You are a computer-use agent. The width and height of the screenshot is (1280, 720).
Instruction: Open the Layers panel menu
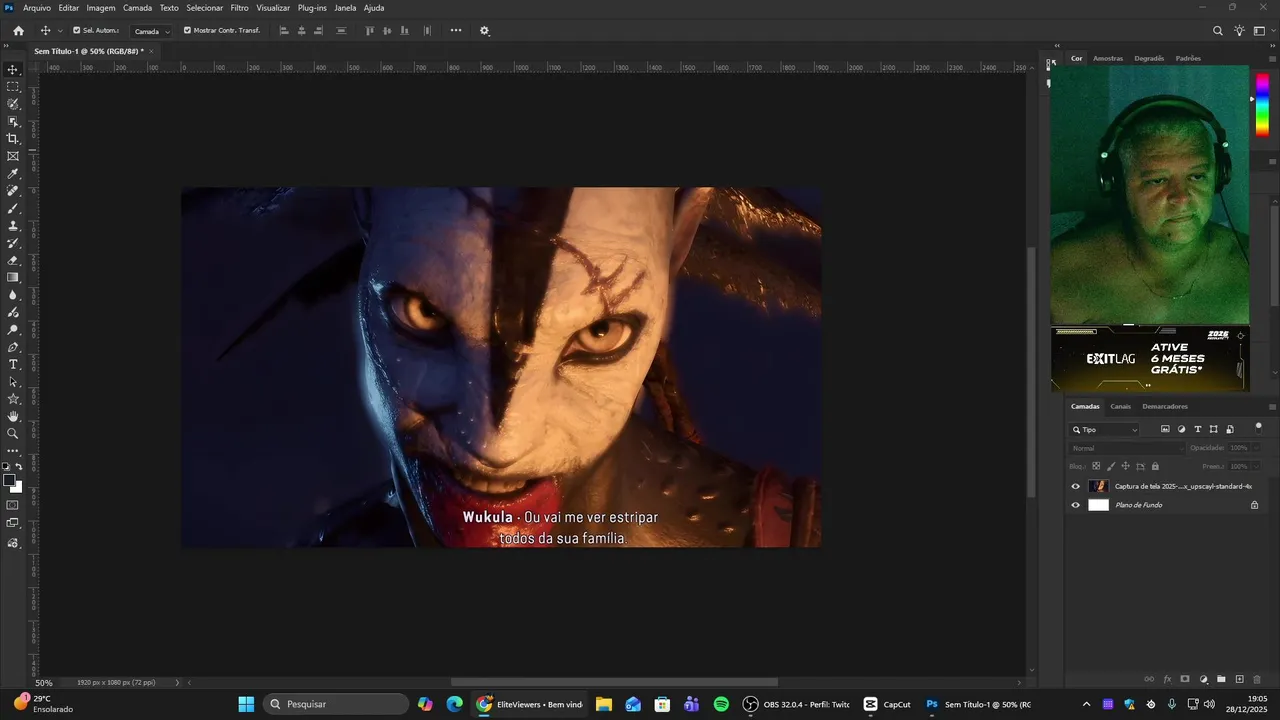click(x=1272, y=407)
